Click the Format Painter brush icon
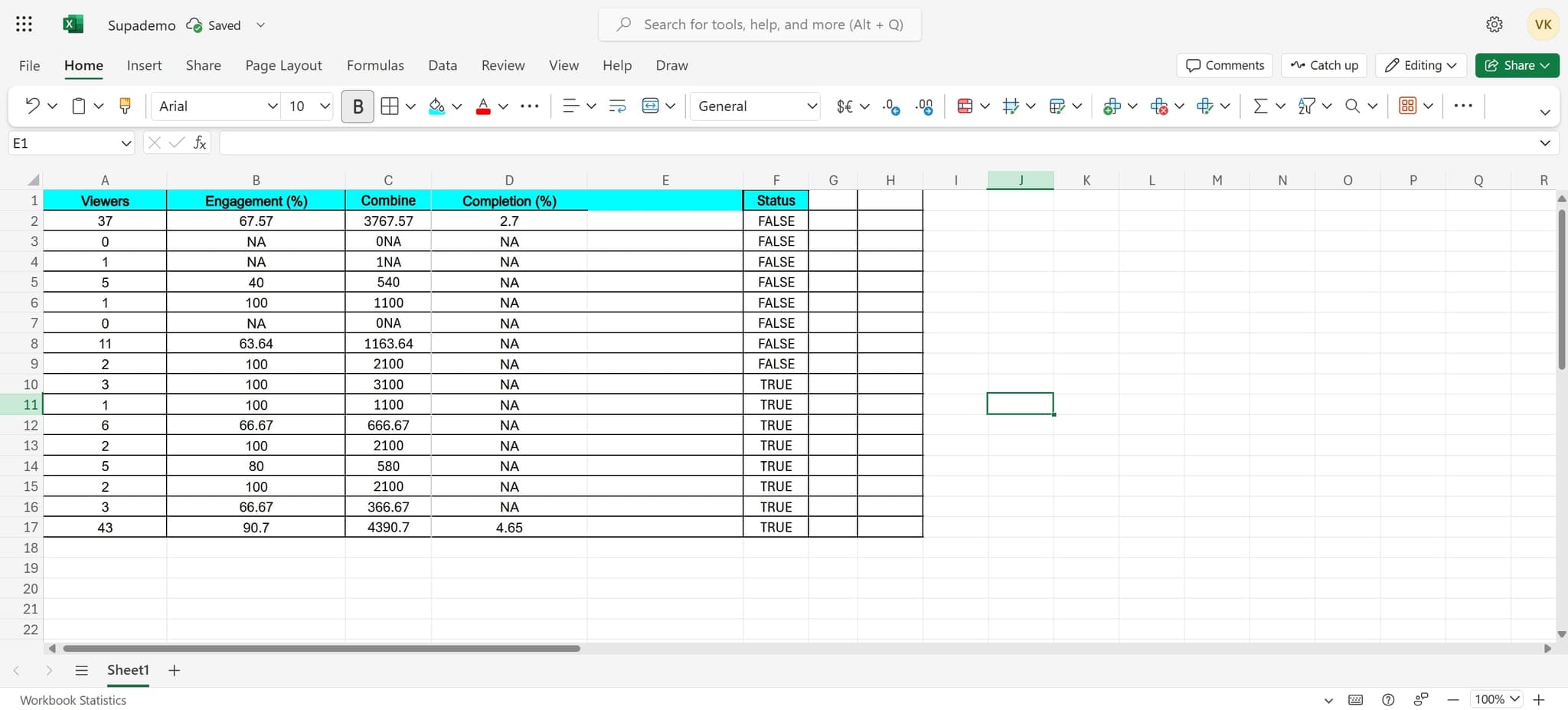This screenshot has width=1568, height=710. [x=125, y=106]
